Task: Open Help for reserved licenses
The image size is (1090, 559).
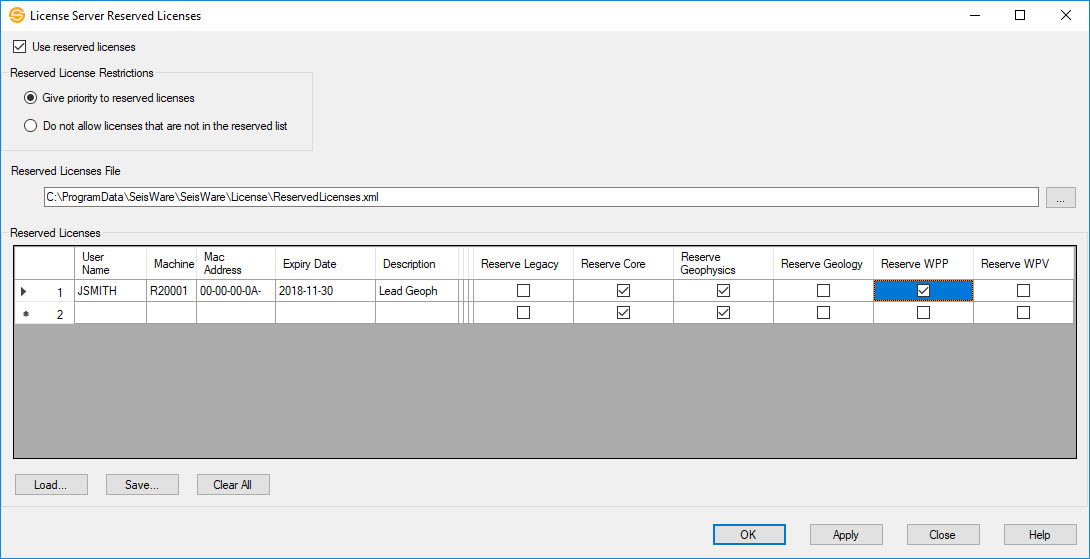Action: (x=1039, y=535)
